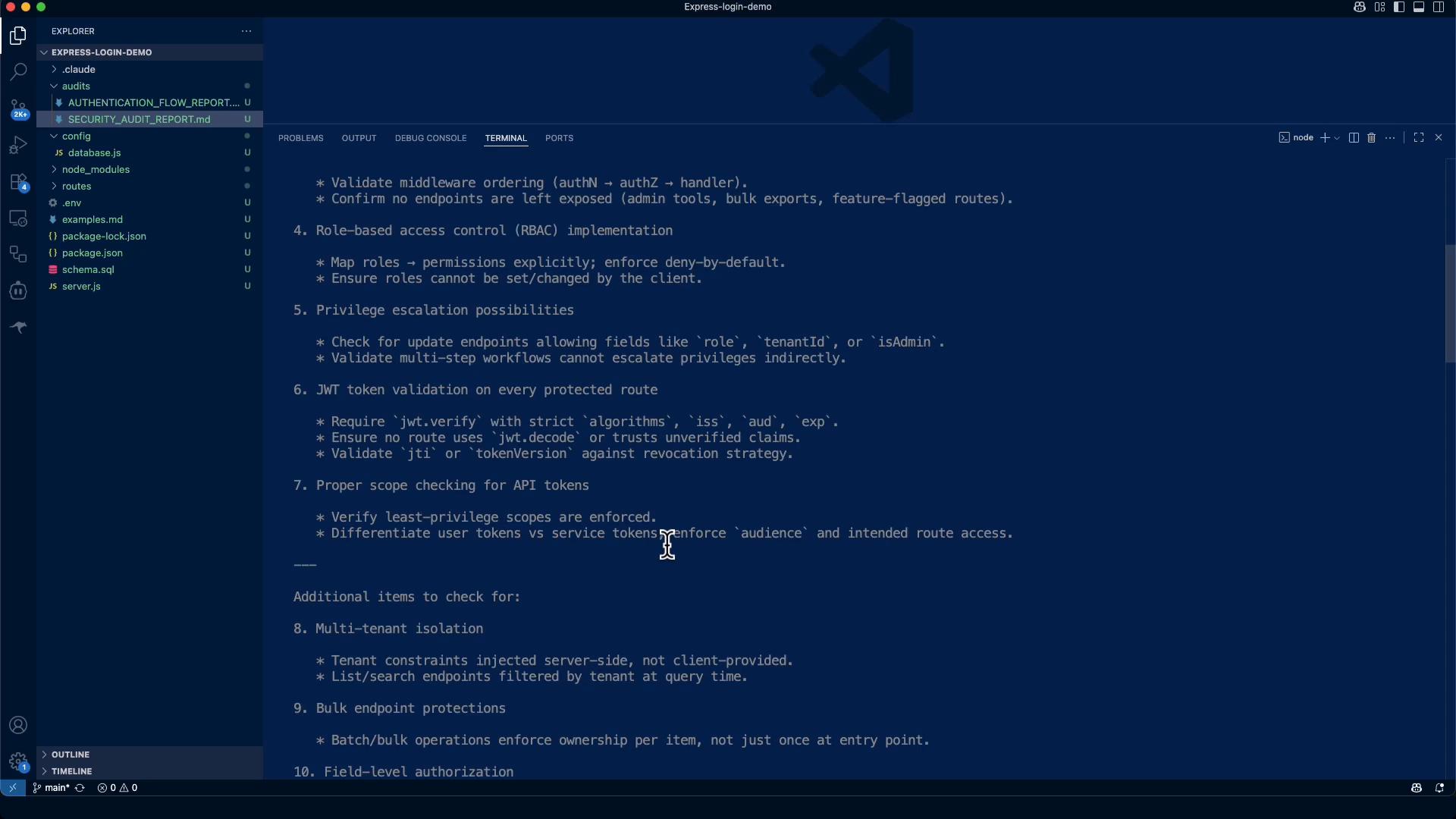
Task: Split the terminal
Action: (x=1354, y=138)
